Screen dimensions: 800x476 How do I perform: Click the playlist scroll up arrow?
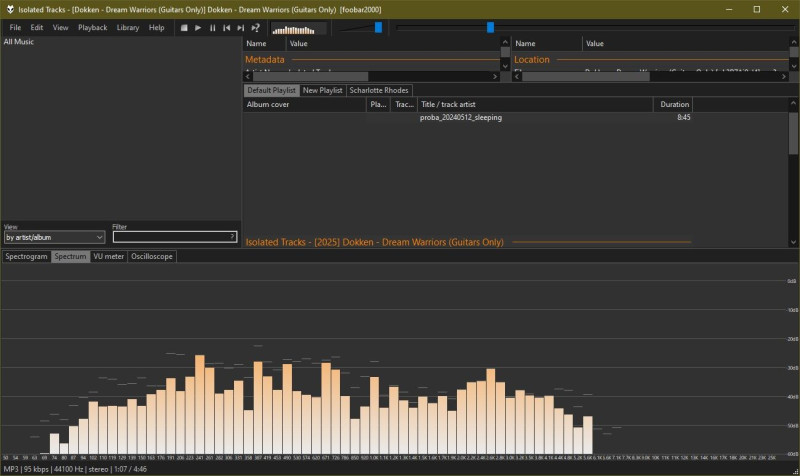793,103
